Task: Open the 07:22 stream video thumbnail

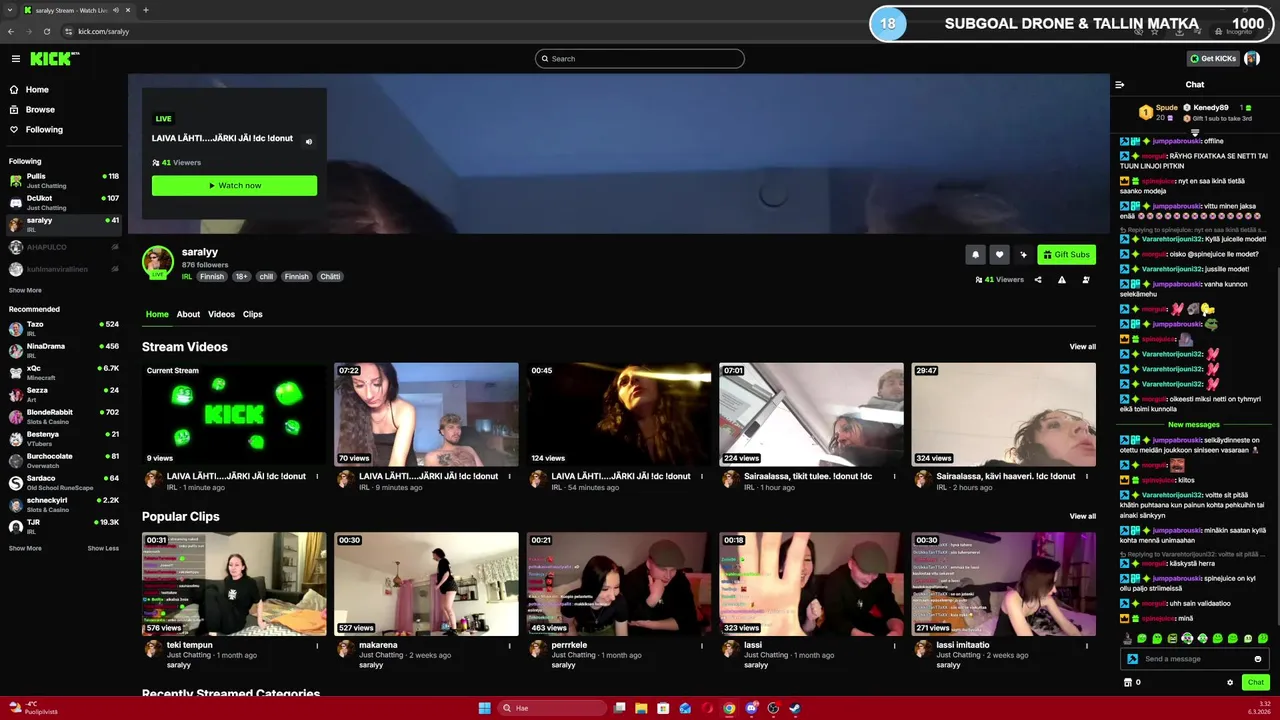Action: pos(426,414)
